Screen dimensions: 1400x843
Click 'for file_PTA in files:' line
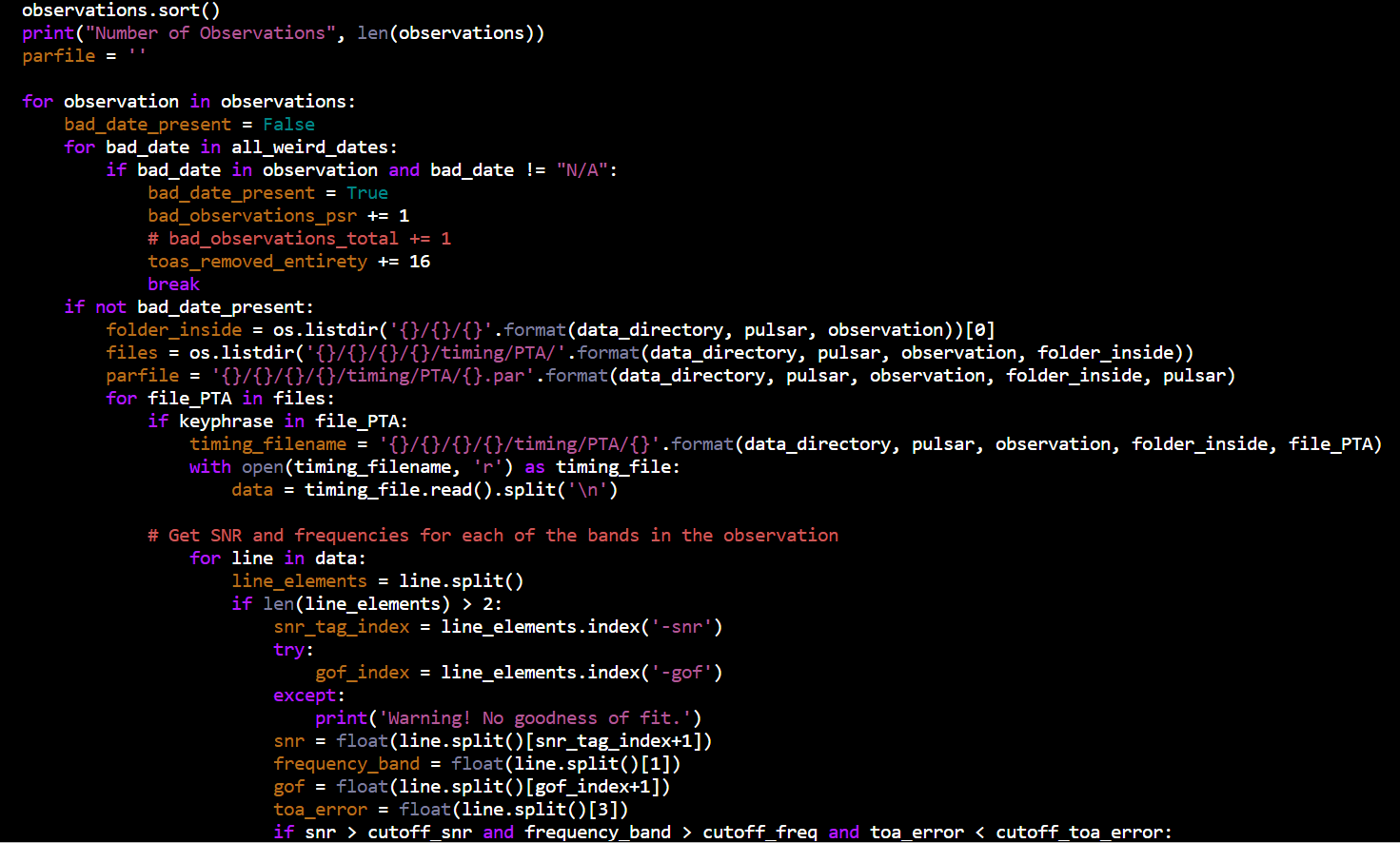(x=220, y=399)
